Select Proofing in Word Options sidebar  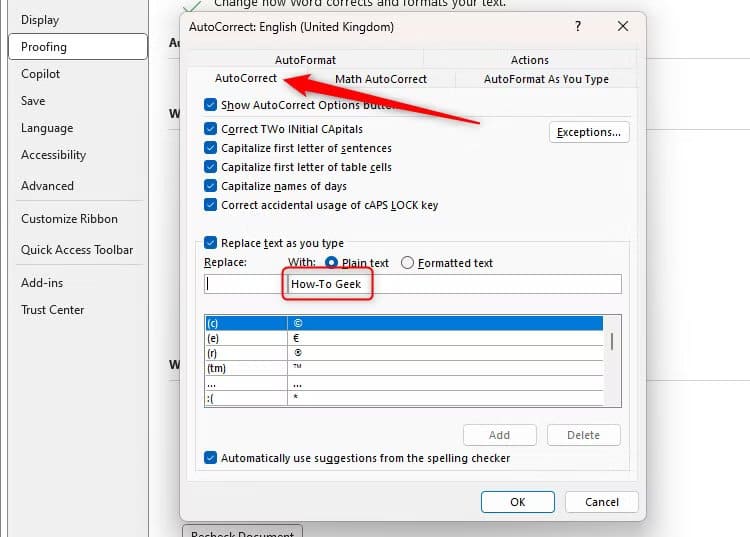click(78, 46)
